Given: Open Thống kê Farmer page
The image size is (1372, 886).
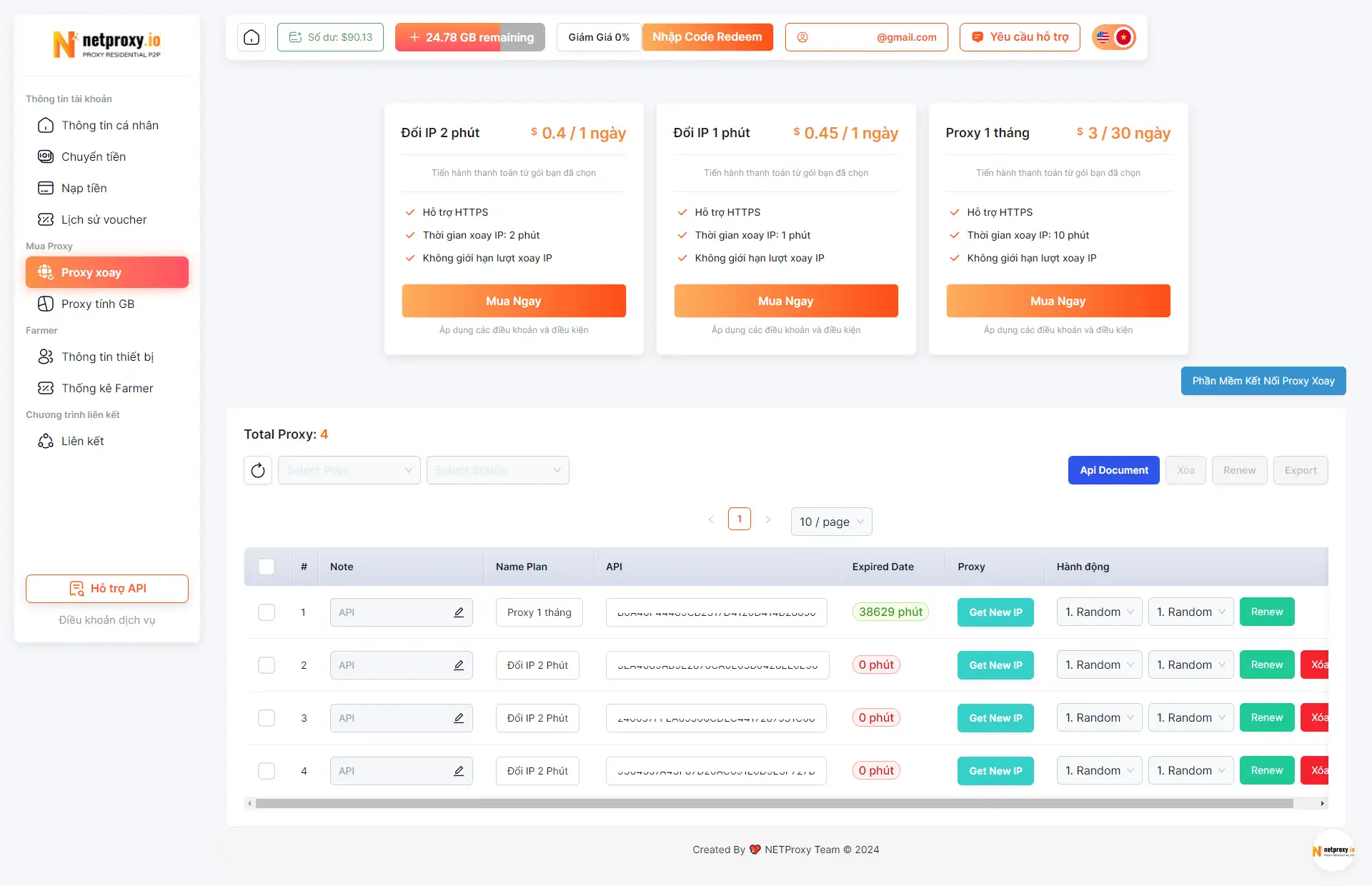Looking at the screenshot, I should tap(107, 389).
